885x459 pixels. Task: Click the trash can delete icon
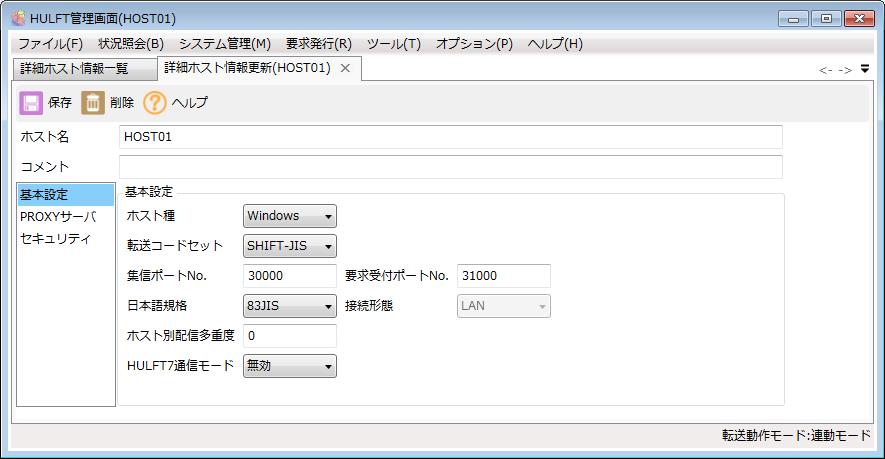pyautogui.click(x=93, y=103)
